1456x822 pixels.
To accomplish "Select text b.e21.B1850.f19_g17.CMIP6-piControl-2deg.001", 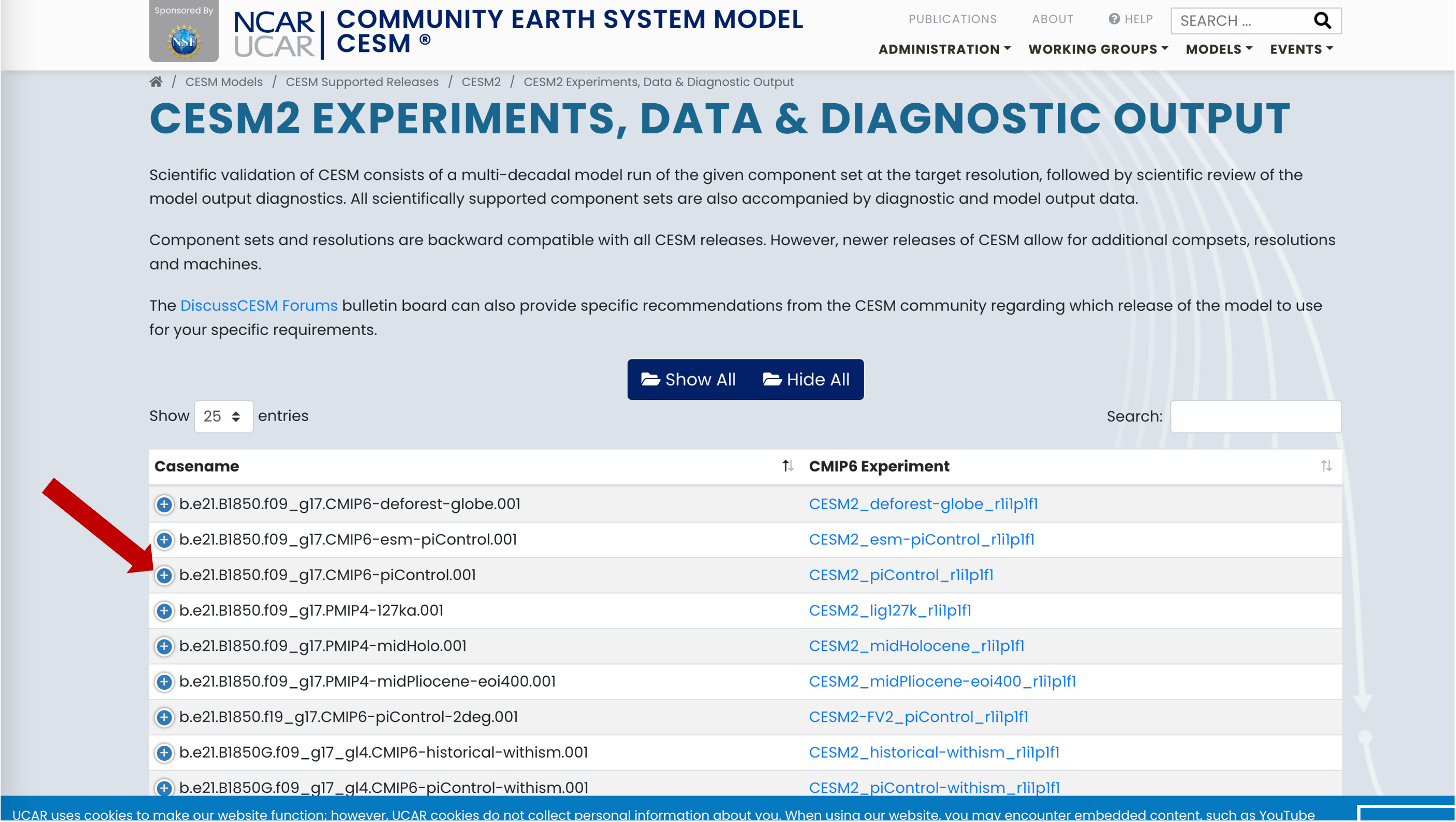I will [349, 717].
